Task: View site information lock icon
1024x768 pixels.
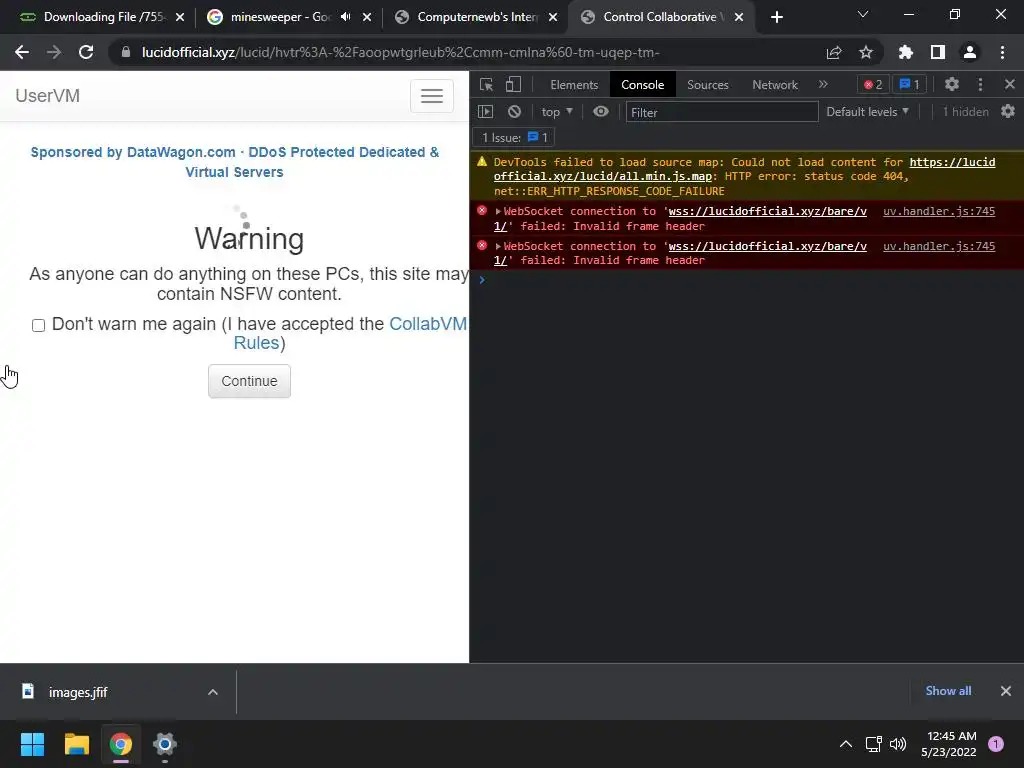Action: click(x=125, y=52)
